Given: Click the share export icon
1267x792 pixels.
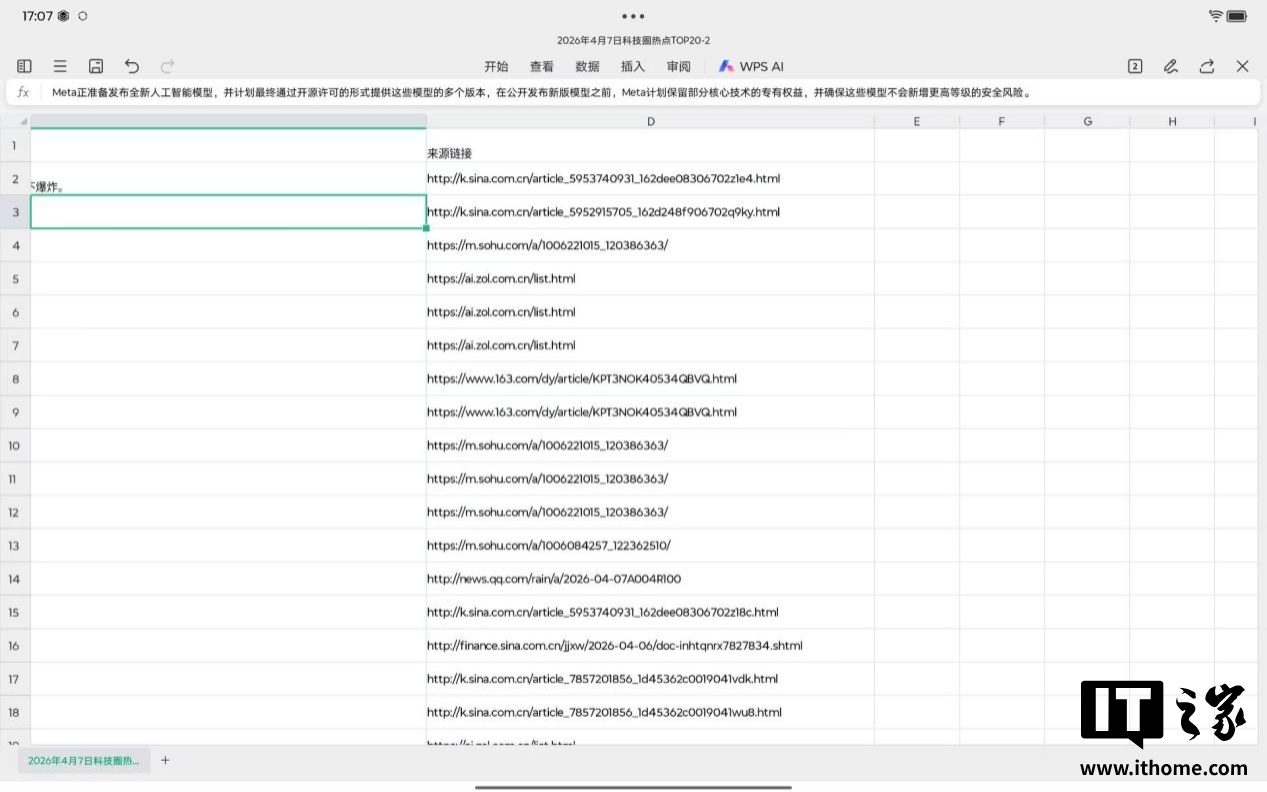Looking at the screenshot, I should point(1207,66).
